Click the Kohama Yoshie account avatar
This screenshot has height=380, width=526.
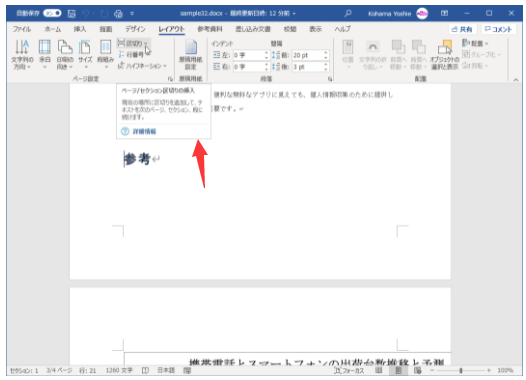click(422, 13)
